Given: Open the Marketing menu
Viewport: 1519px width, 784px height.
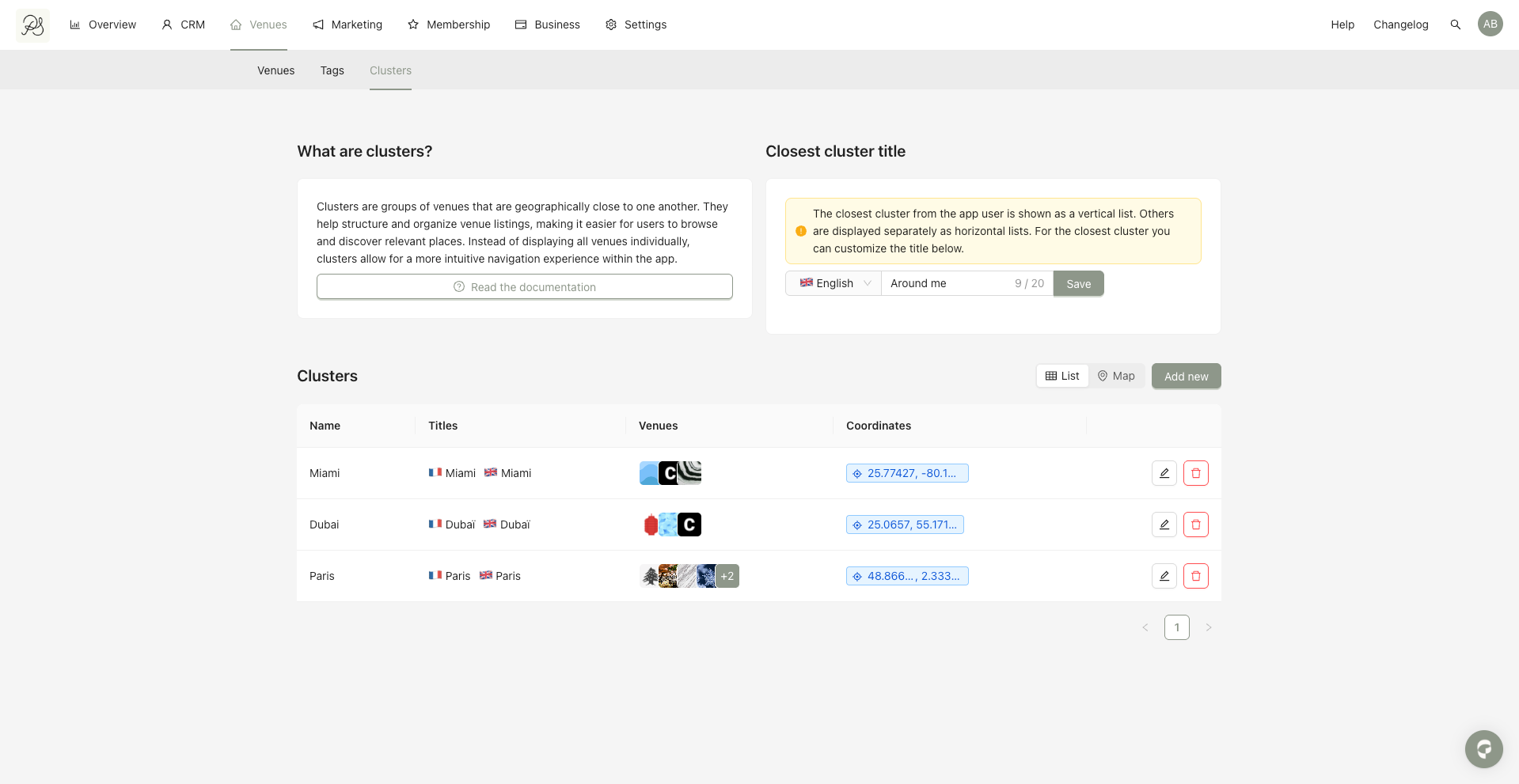Looking at the screenshot, I should 347,25.
